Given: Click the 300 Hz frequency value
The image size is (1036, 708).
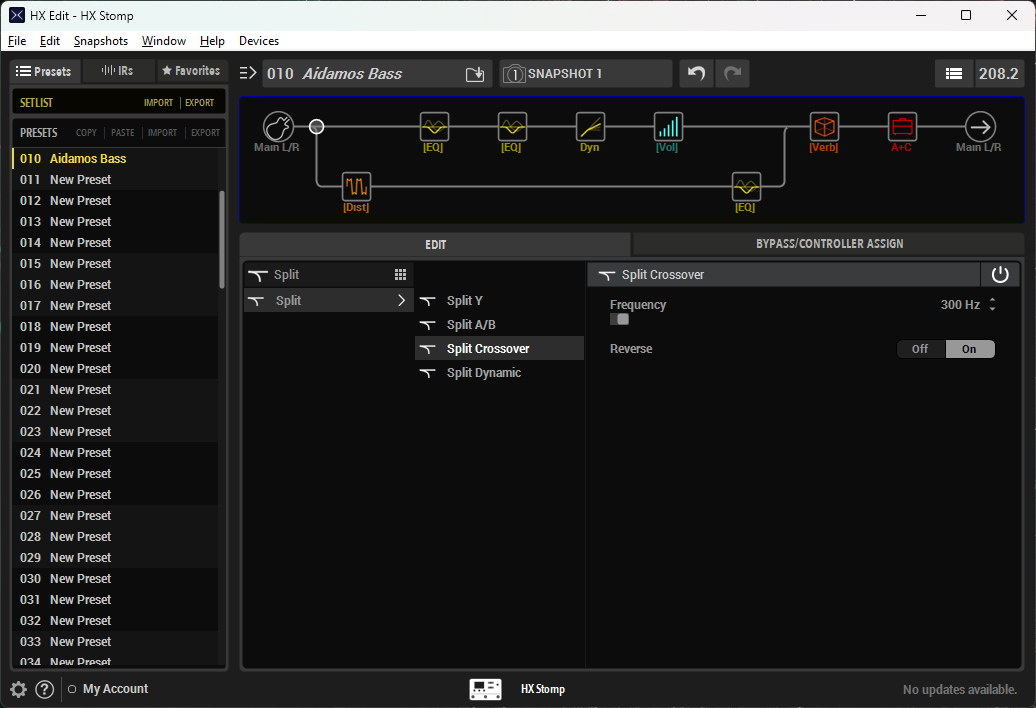Looking at the screenshot, I should (x=960, y=304).
